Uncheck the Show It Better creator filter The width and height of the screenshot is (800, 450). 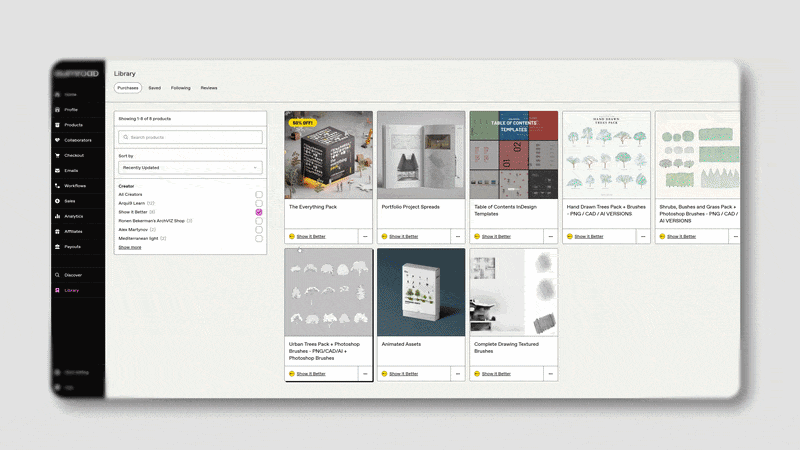259,212
